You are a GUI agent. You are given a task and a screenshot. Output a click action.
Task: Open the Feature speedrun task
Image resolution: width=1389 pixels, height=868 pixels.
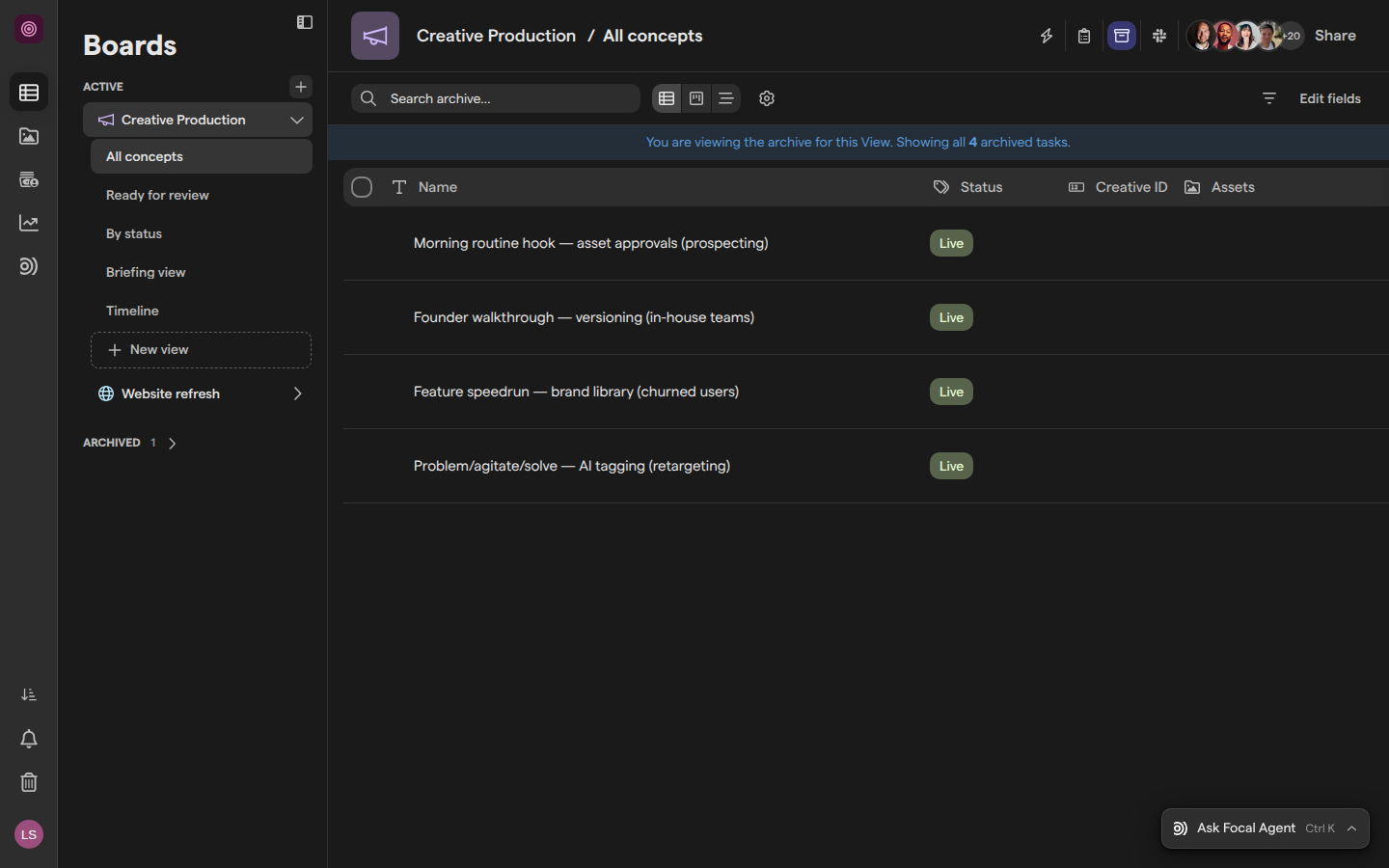576,392
